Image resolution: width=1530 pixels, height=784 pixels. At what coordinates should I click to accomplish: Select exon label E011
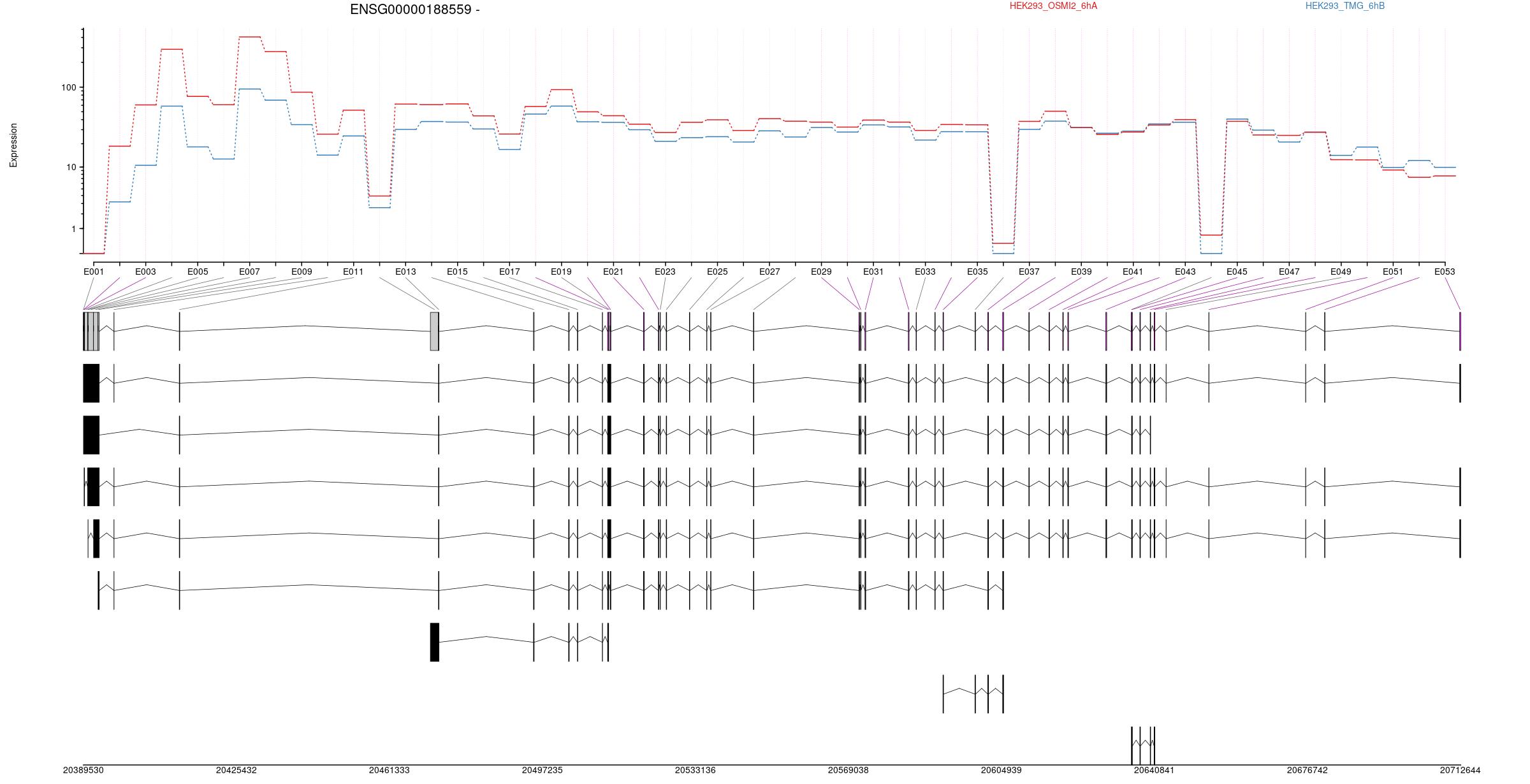click(353, 272)
